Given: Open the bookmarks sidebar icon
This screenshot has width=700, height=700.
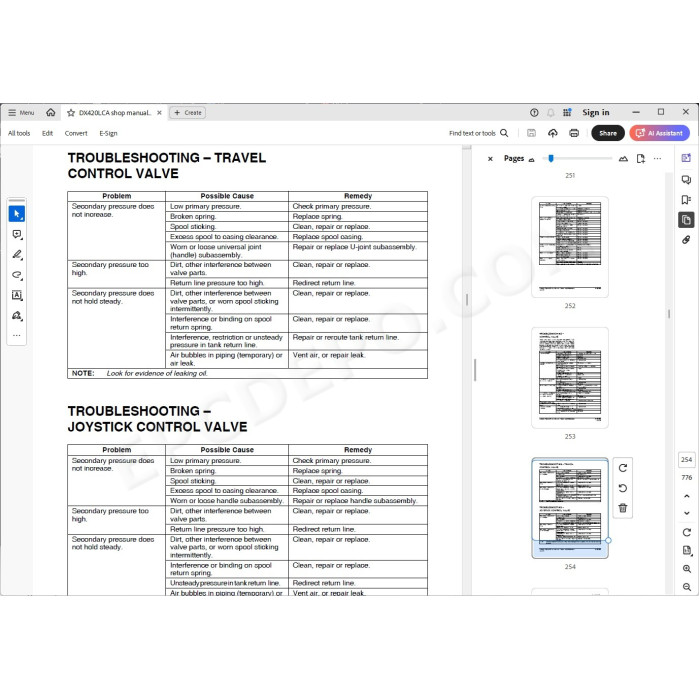Looking at the screenshot, I should 686,200.
